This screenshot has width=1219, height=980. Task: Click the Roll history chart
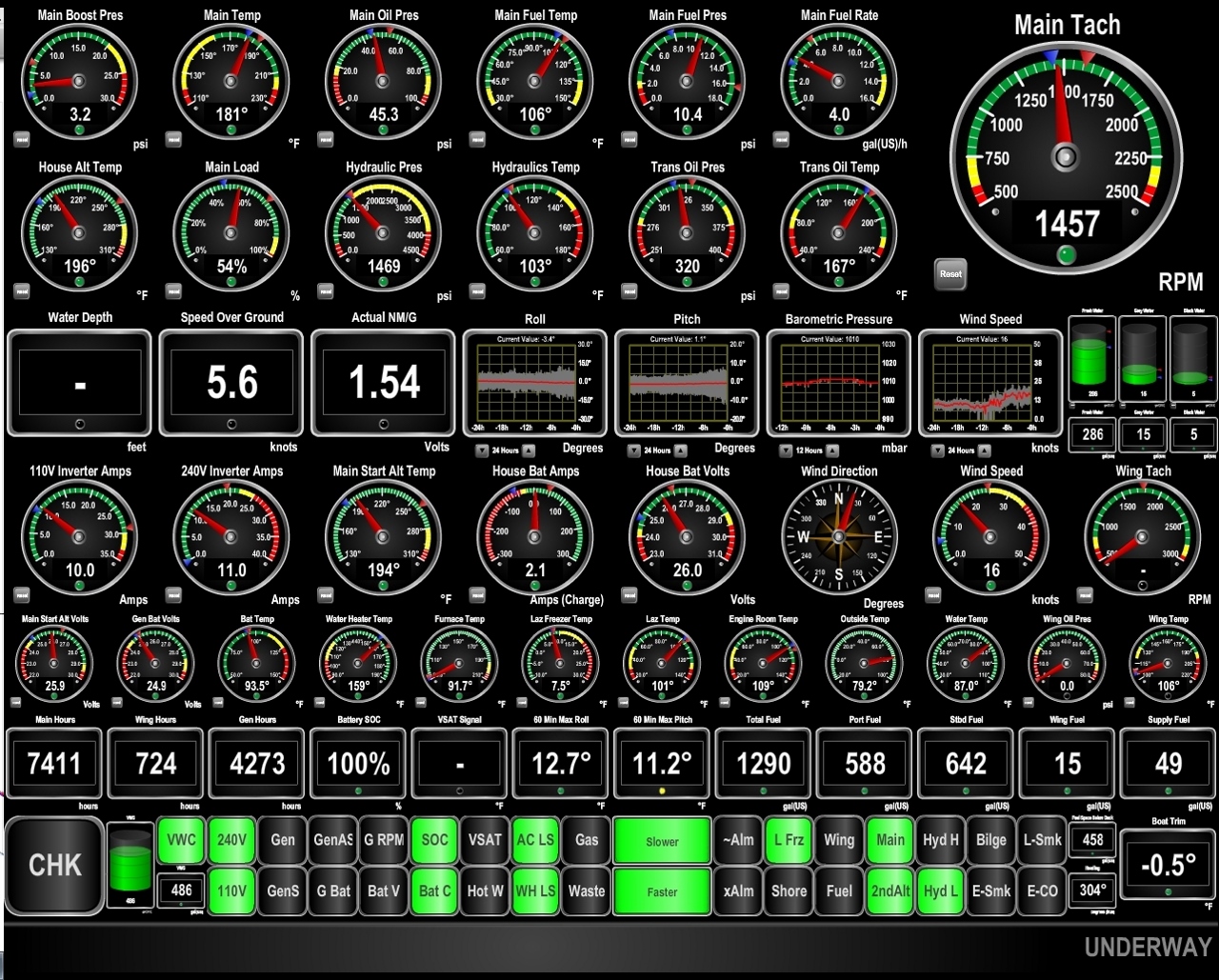pyautogui.click(x=535, y=383)
